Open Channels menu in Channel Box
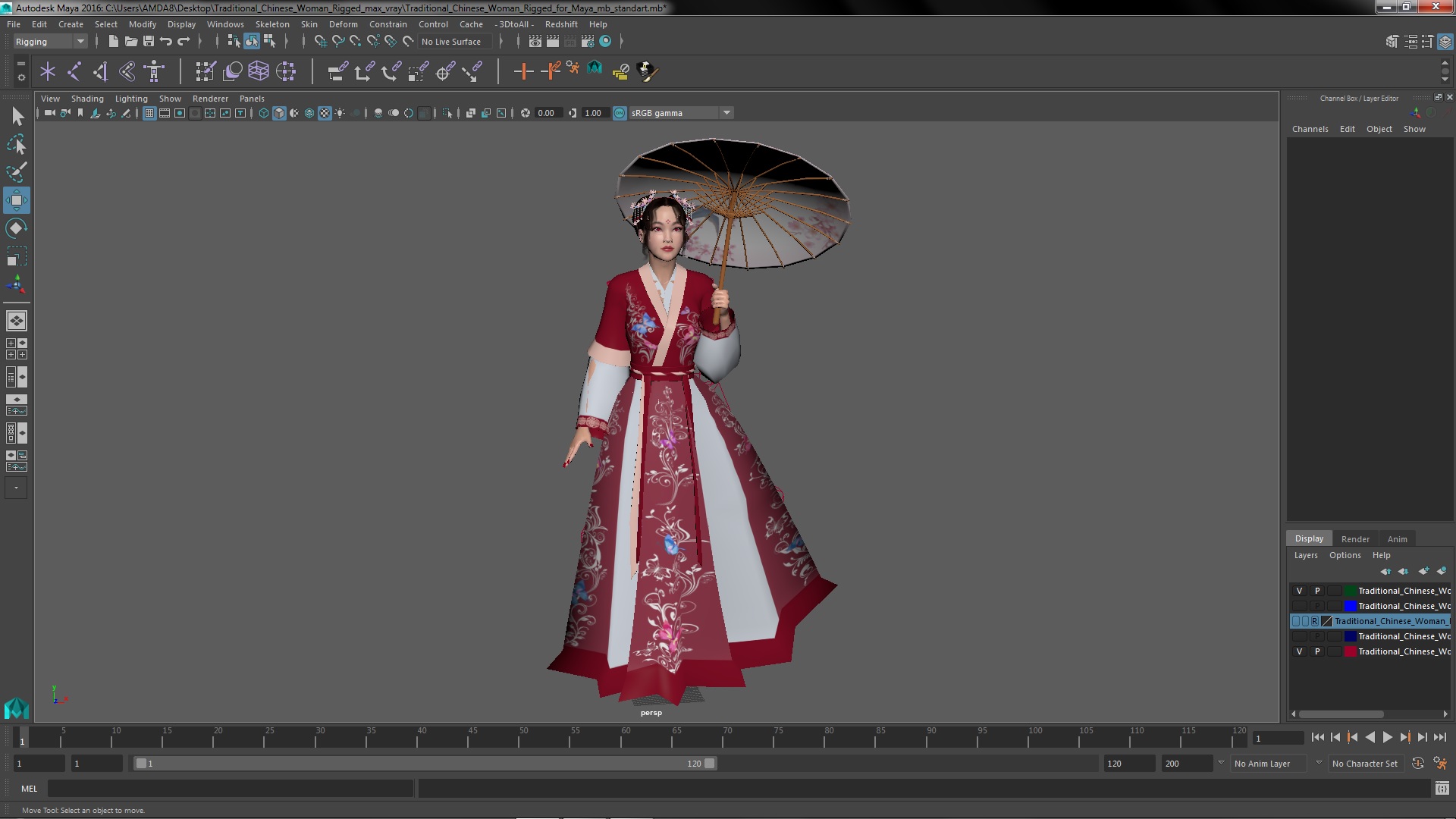1456x819 pixels. point(1310,129)
